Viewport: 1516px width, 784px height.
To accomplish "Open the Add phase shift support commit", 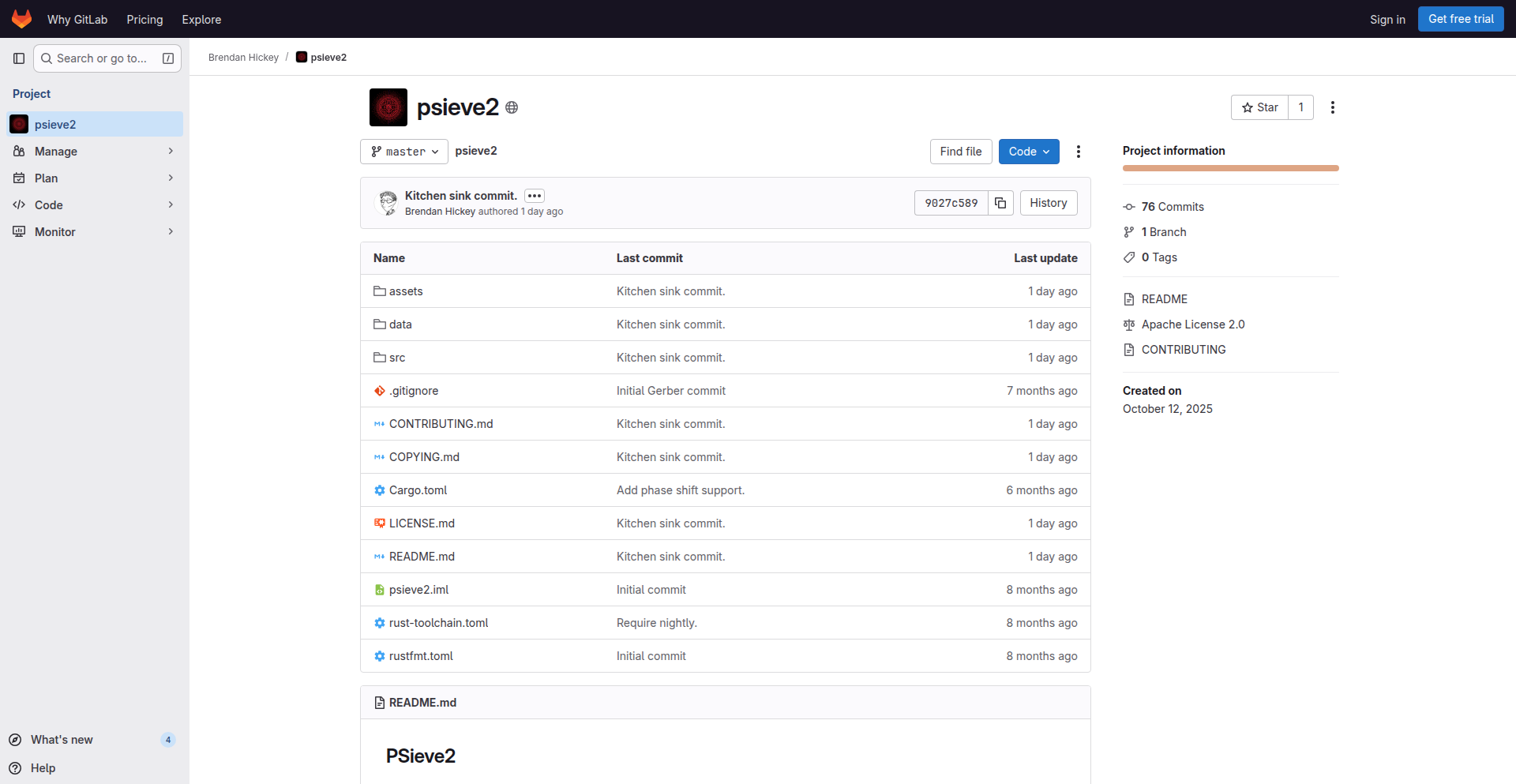I will click(681, 490).
